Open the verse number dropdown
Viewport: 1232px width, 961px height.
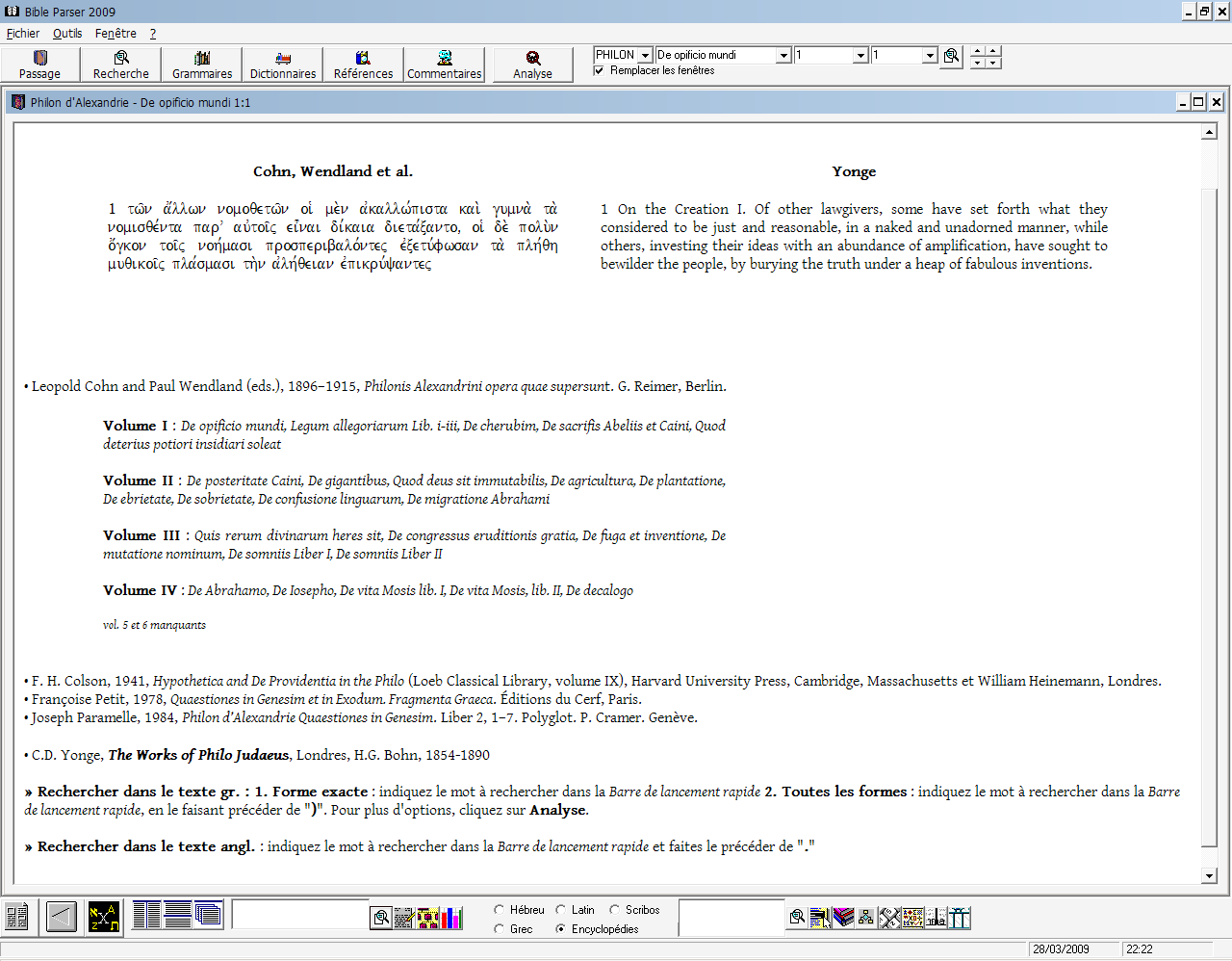[x=930, y=56]
